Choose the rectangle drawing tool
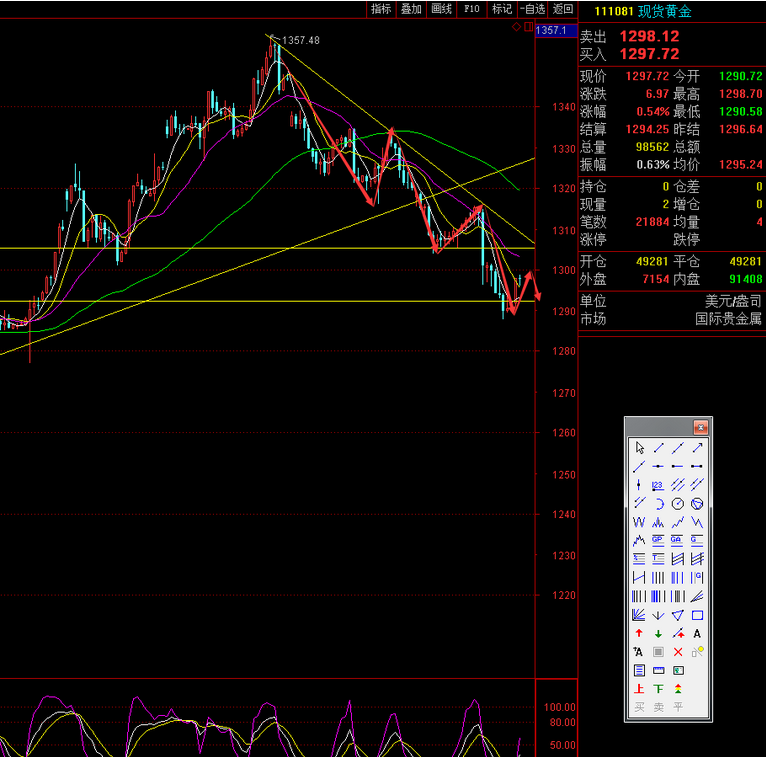 (x=697, y=615)
